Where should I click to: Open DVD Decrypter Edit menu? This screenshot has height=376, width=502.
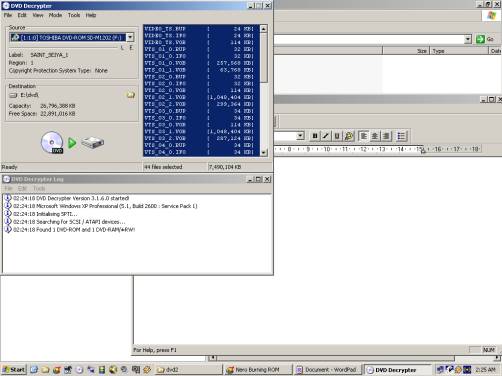tap(22, 15)
